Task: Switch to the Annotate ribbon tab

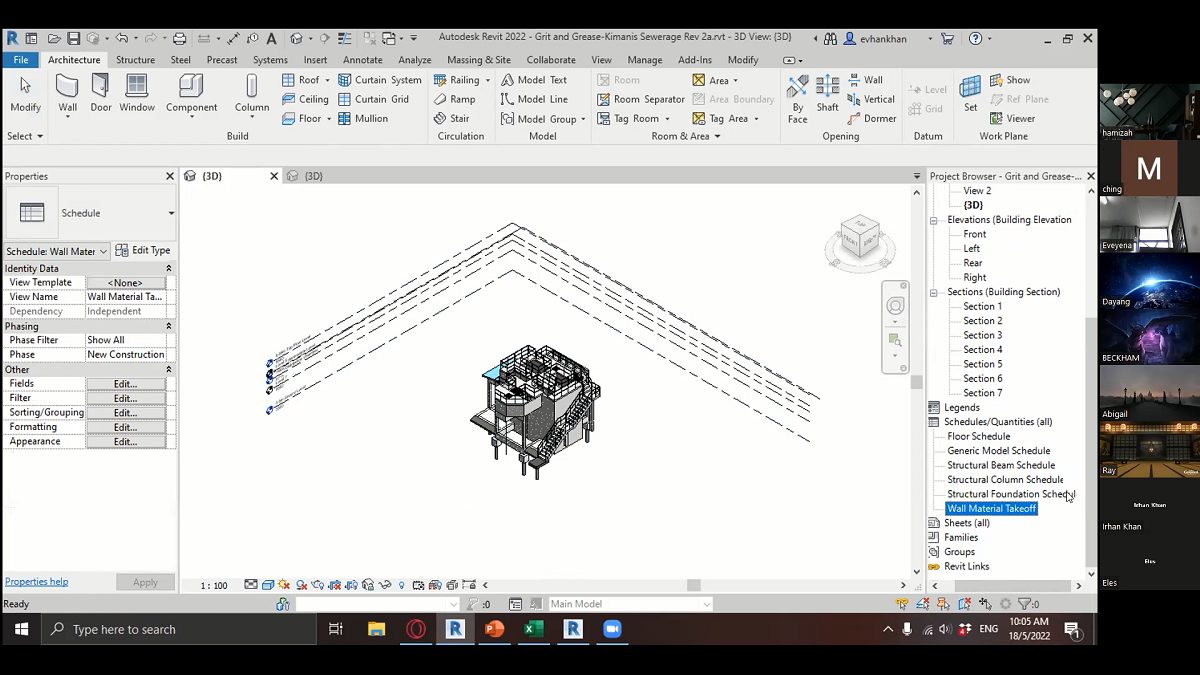Action: tap(363, 60)
